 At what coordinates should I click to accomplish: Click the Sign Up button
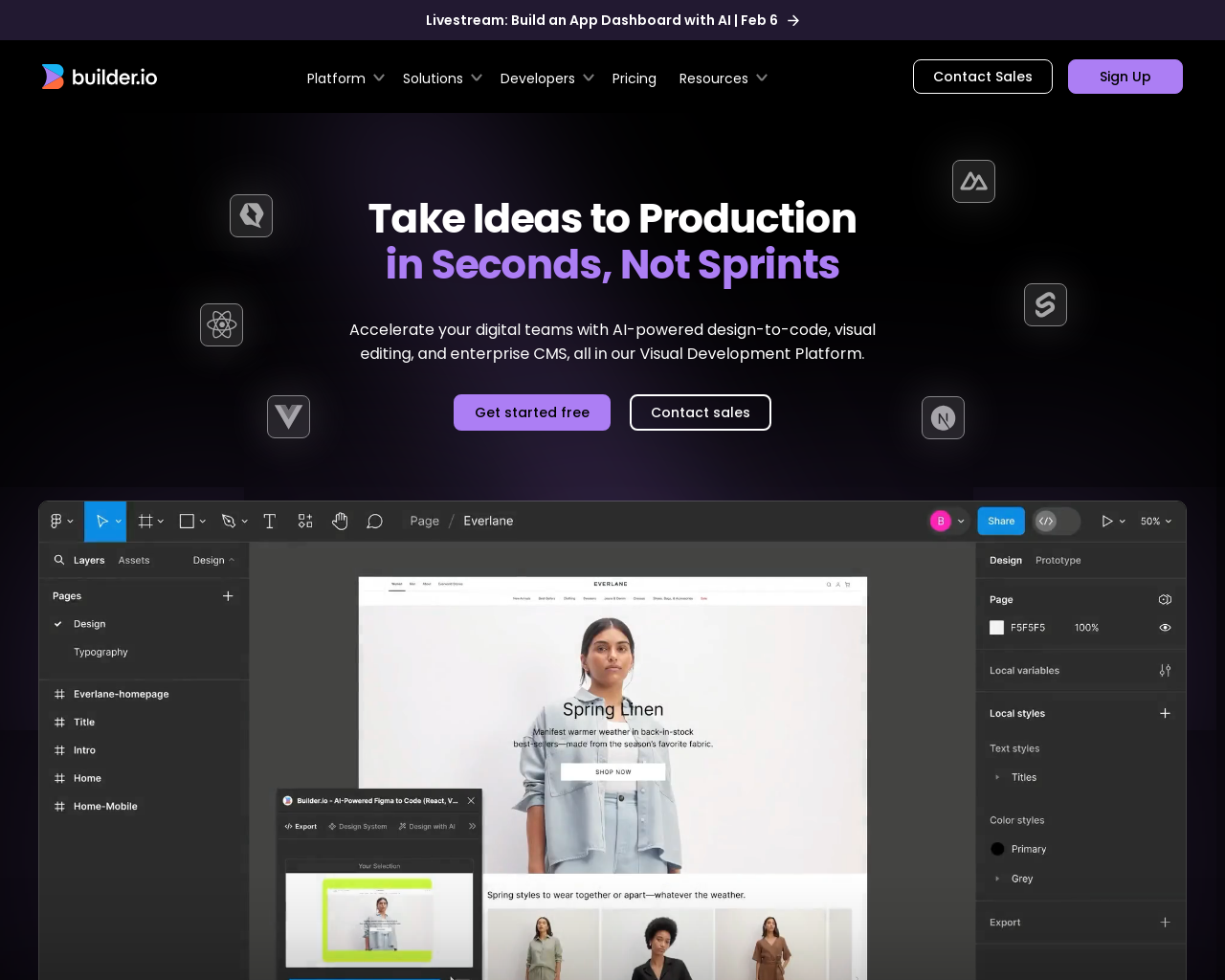pos(1125,77)
